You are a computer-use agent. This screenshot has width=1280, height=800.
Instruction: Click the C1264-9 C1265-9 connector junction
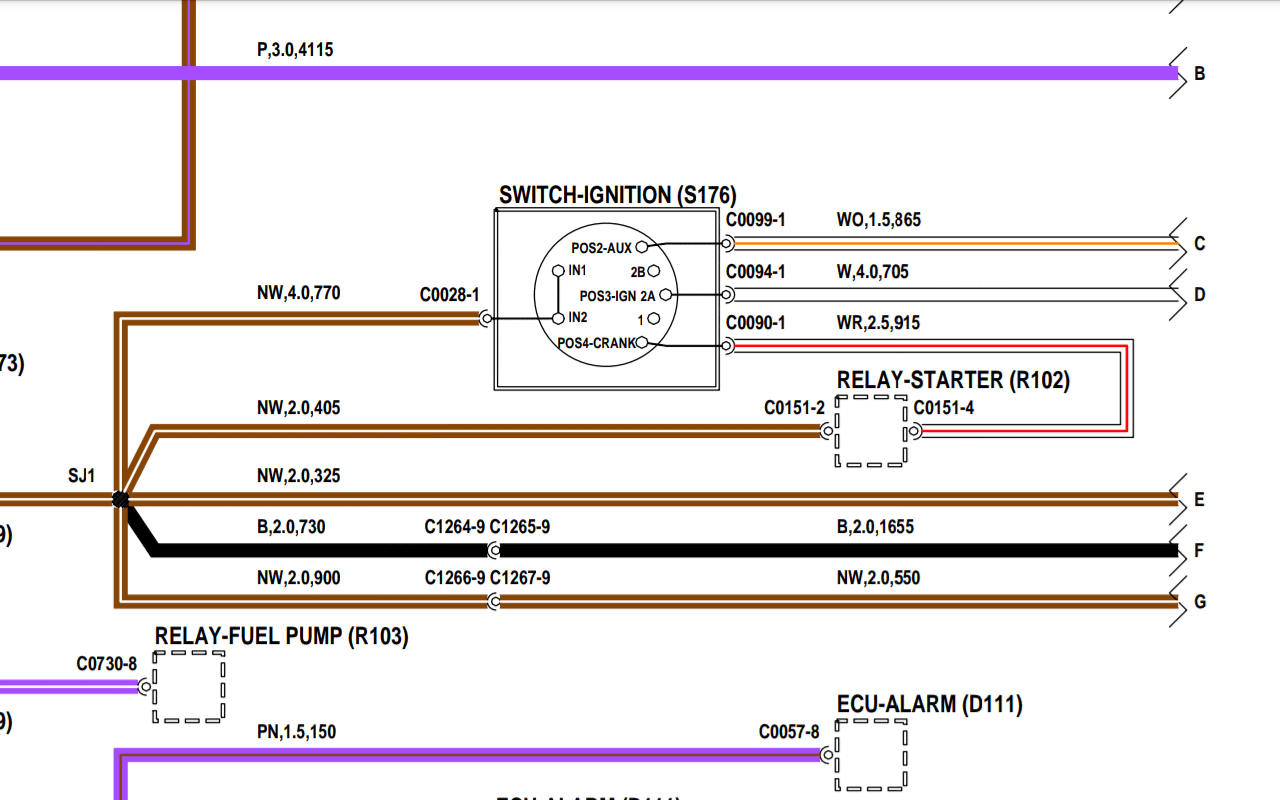494,550
